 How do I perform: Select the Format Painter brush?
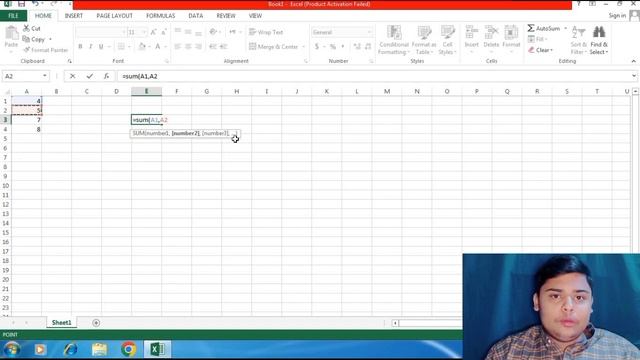(27, 50)
